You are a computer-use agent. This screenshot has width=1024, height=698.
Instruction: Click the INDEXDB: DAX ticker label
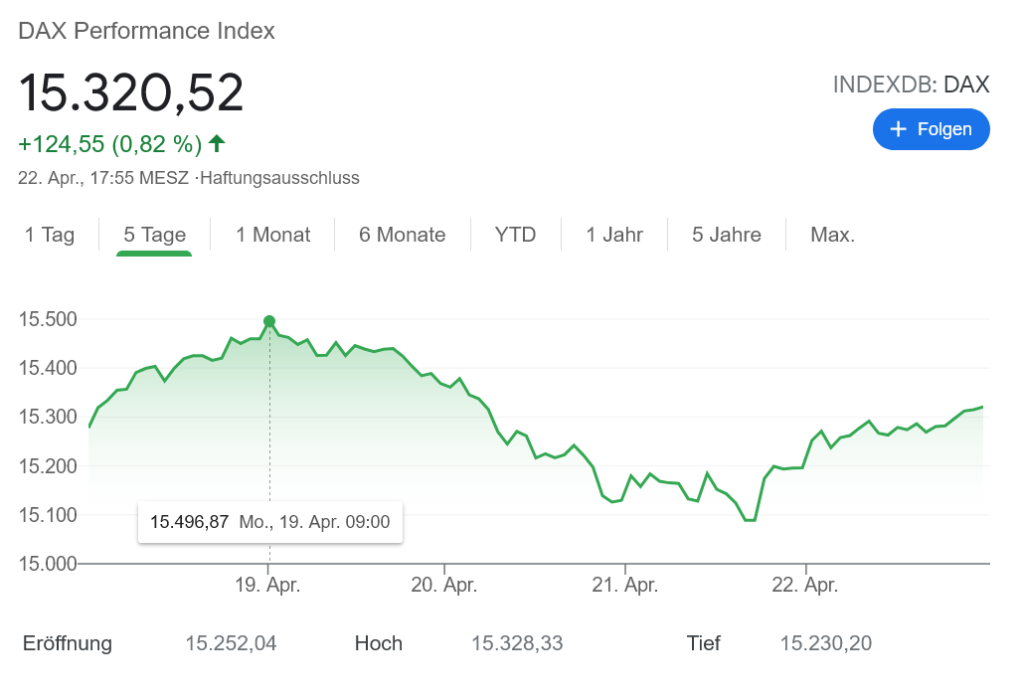[911, 85]
